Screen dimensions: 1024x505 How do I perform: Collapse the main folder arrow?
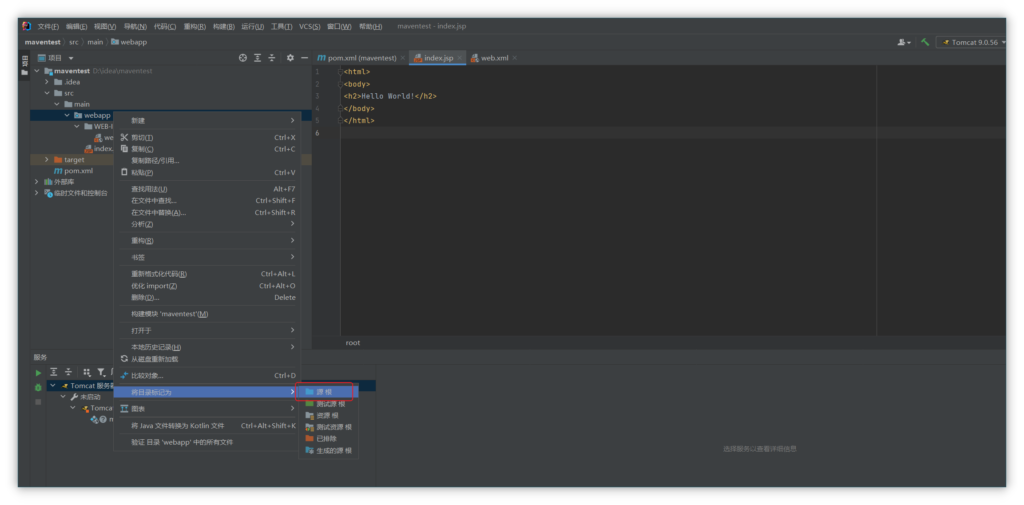[57, 104]
